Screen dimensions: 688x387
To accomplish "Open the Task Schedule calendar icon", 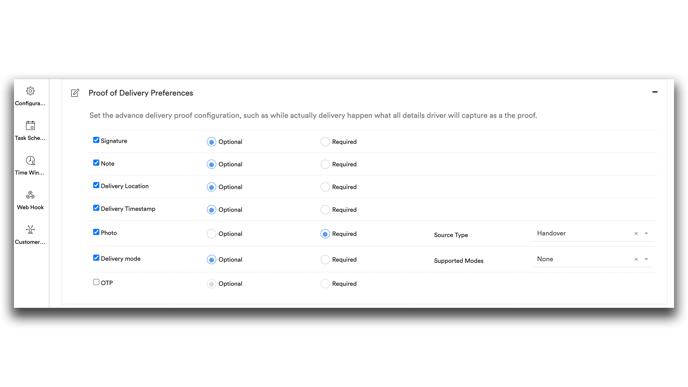I will [x=30, y=125].
